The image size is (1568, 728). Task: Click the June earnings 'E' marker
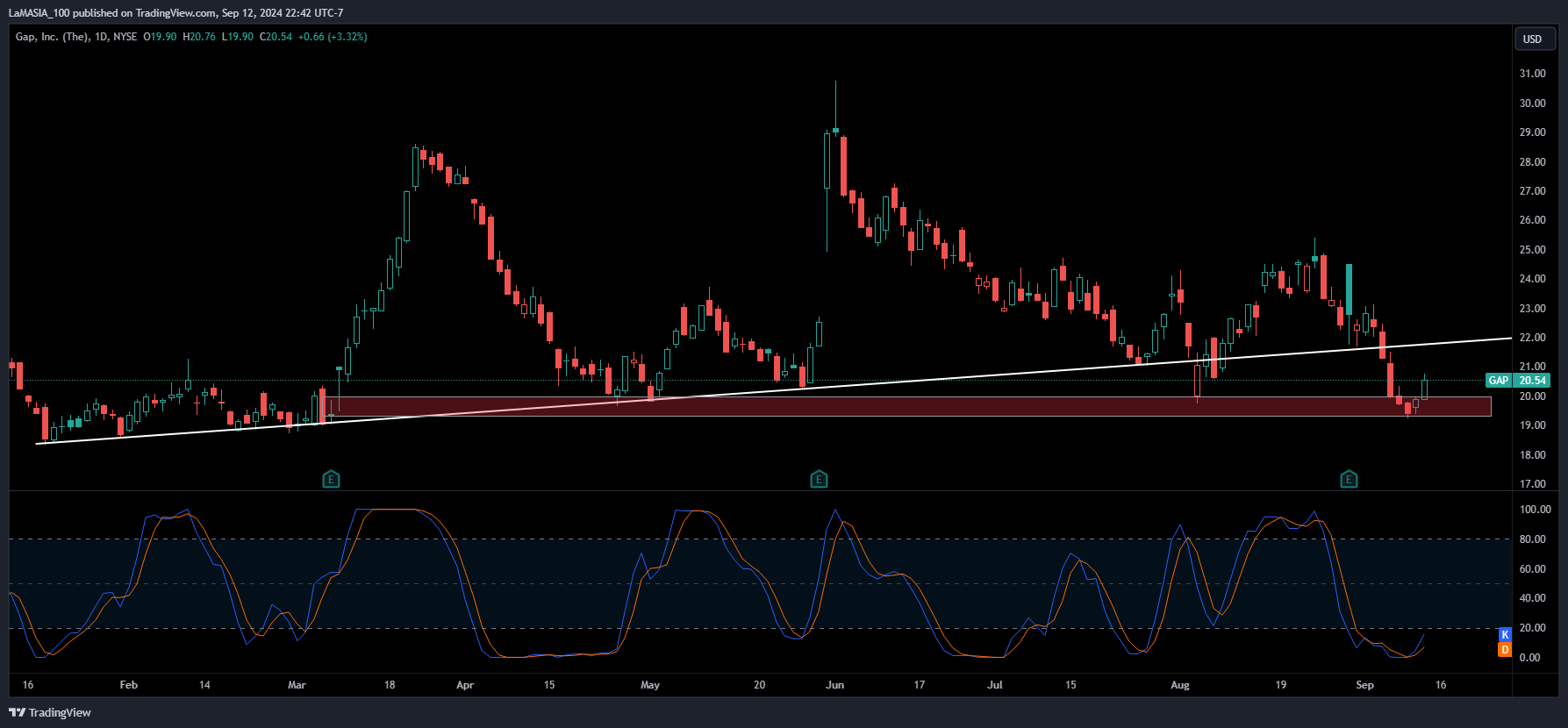819,479
